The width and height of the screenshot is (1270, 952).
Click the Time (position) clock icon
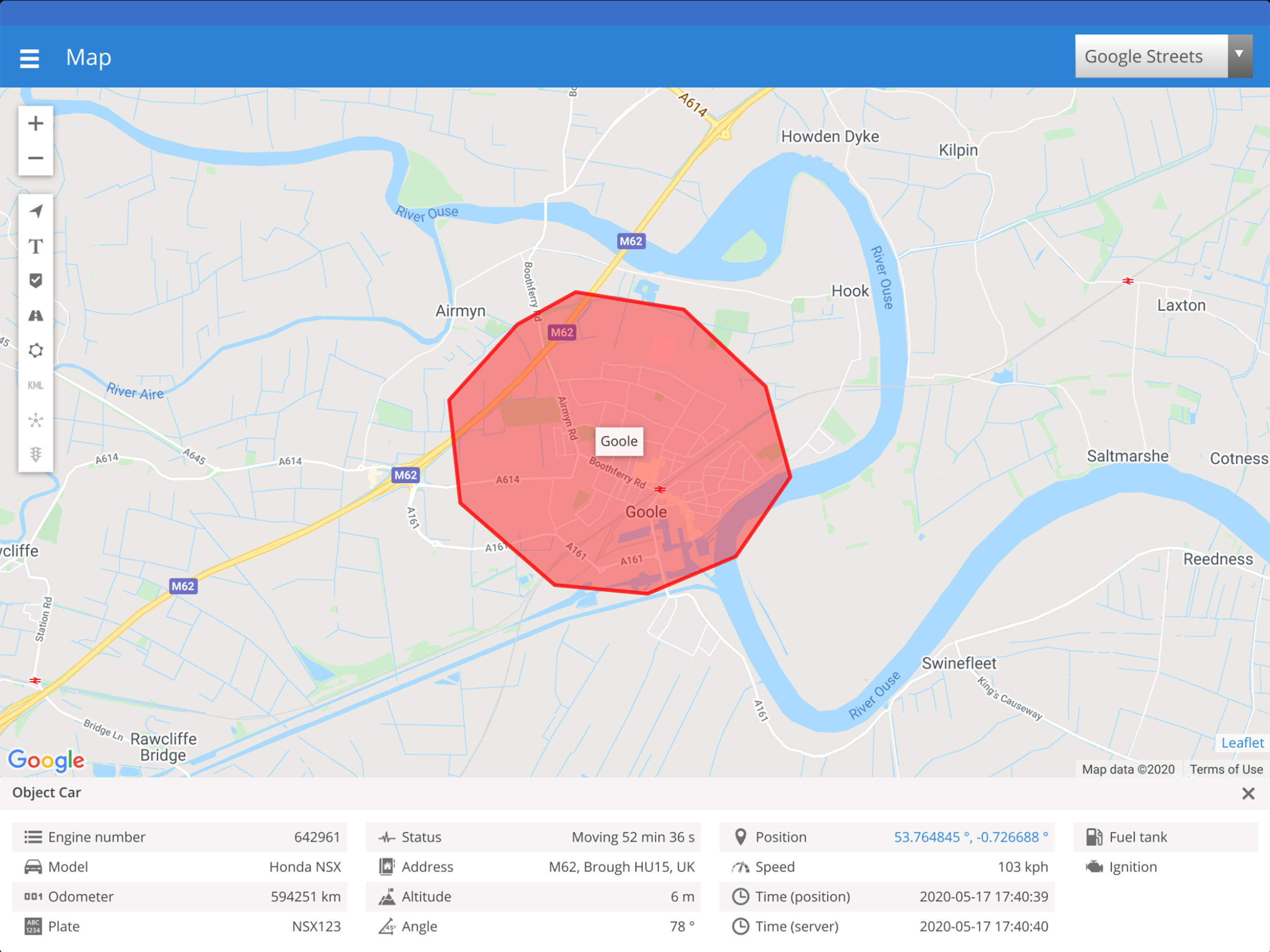click(x=741, y=897)
